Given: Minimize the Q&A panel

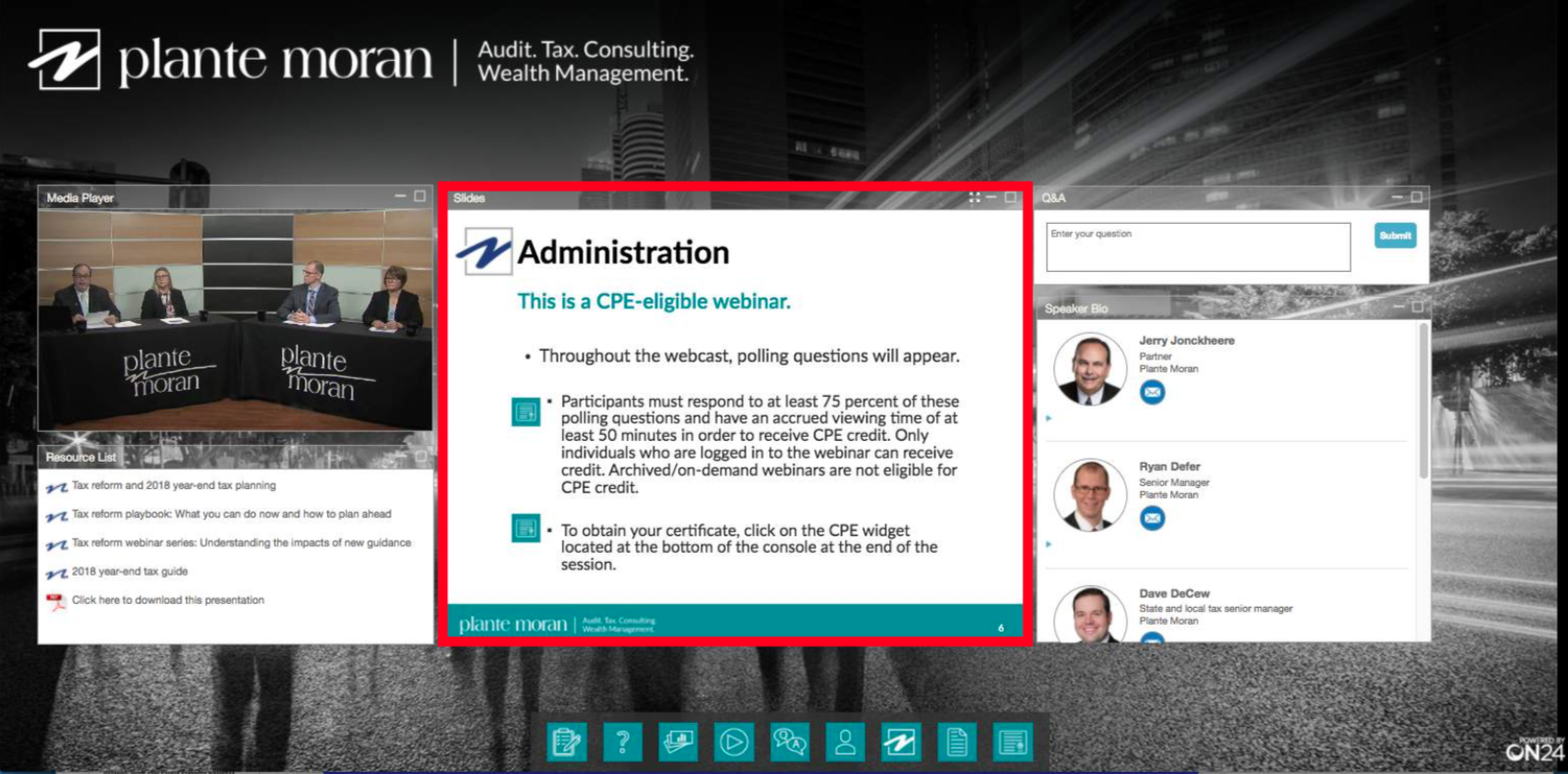Looking at the screenshot, I should coord(1398,197).
